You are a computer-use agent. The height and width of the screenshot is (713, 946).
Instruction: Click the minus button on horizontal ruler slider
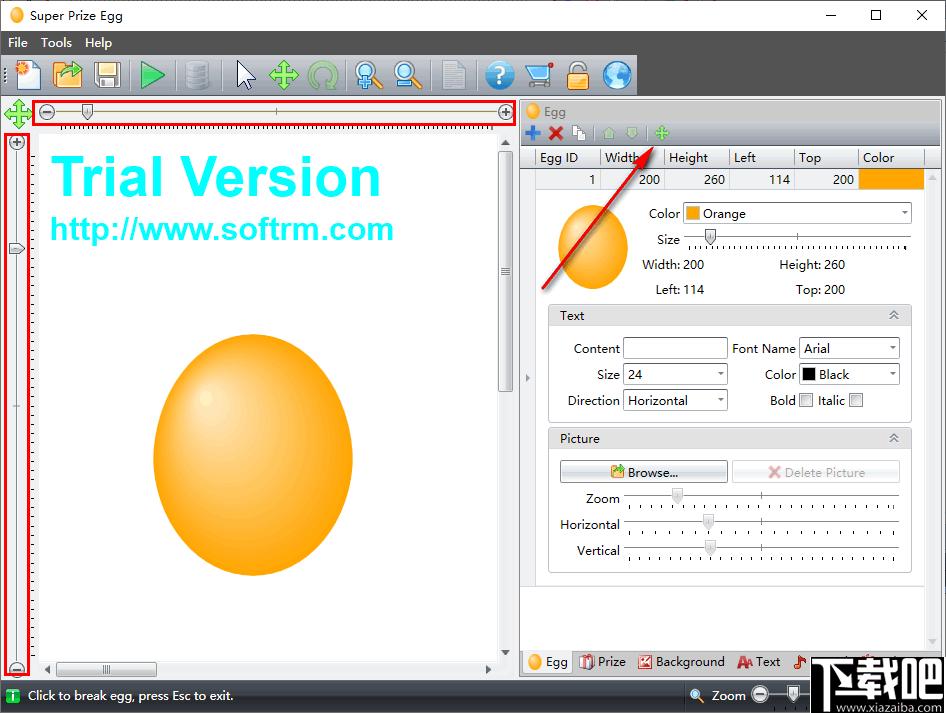click(x=47, y=112)
